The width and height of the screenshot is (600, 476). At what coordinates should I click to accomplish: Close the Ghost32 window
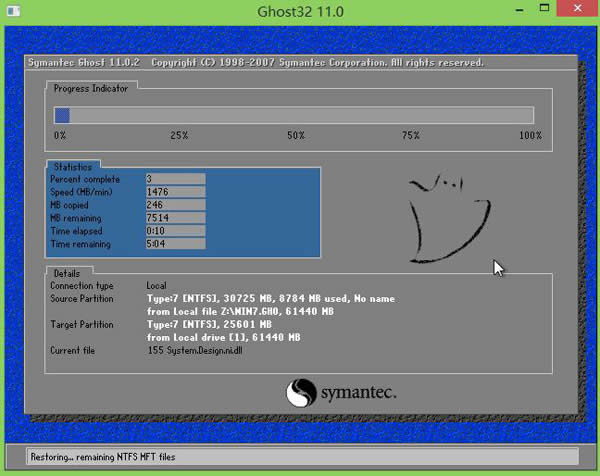coord(578,13)
